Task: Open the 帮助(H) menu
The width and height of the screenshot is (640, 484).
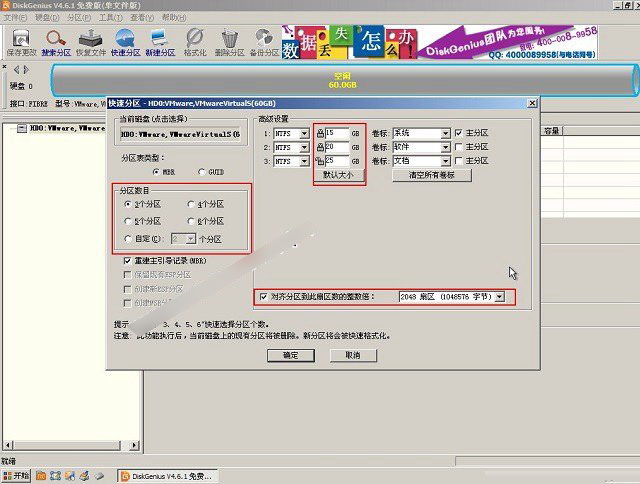Action: pos(174,18)
